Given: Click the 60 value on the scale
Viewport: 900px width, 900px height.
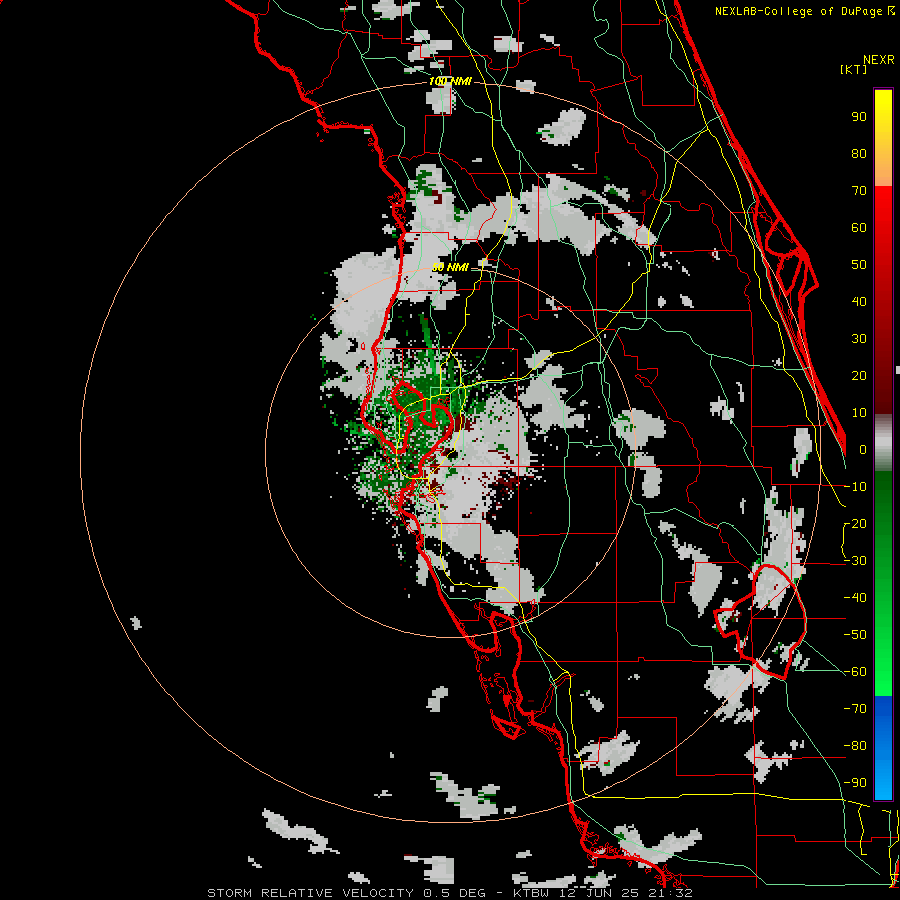Looking at the screenshot, I should (x=859, y=228).
